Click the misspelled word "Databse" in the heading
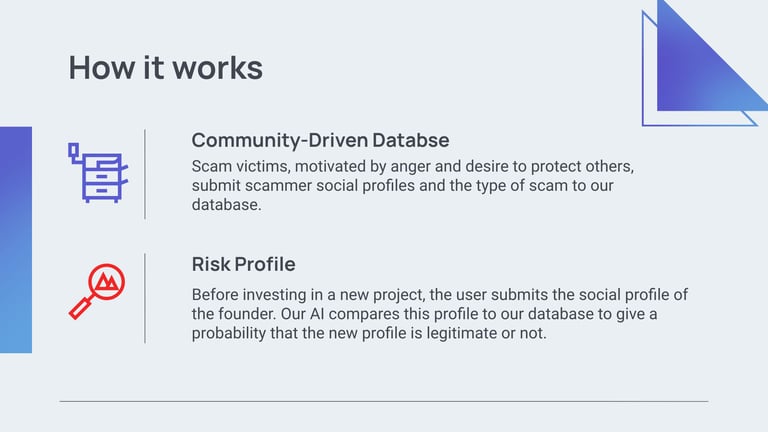Image resolution: width=768 pixels, height=432 pixels. tap(419, 139)
